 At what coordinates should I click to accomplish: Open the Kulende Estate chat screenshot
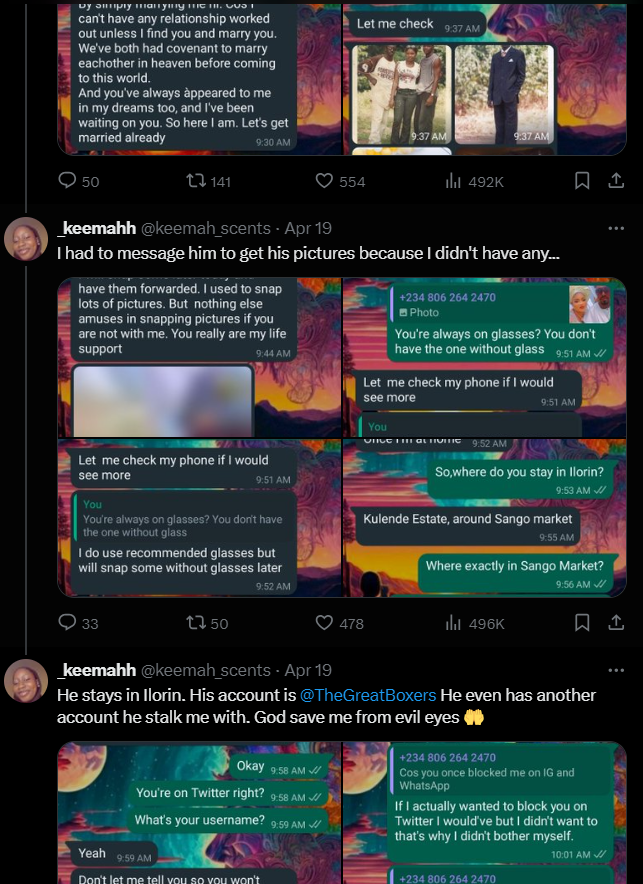[x=485, y=518]
